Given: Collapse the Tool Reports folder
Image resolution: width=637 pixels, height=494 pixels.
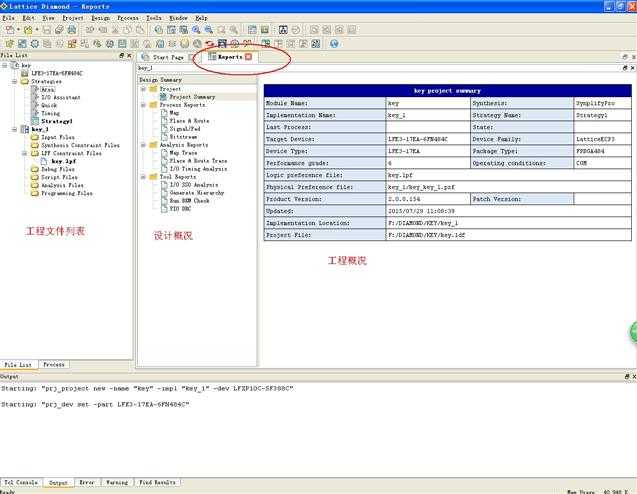Looking at the screenshot, I should 143,177.
